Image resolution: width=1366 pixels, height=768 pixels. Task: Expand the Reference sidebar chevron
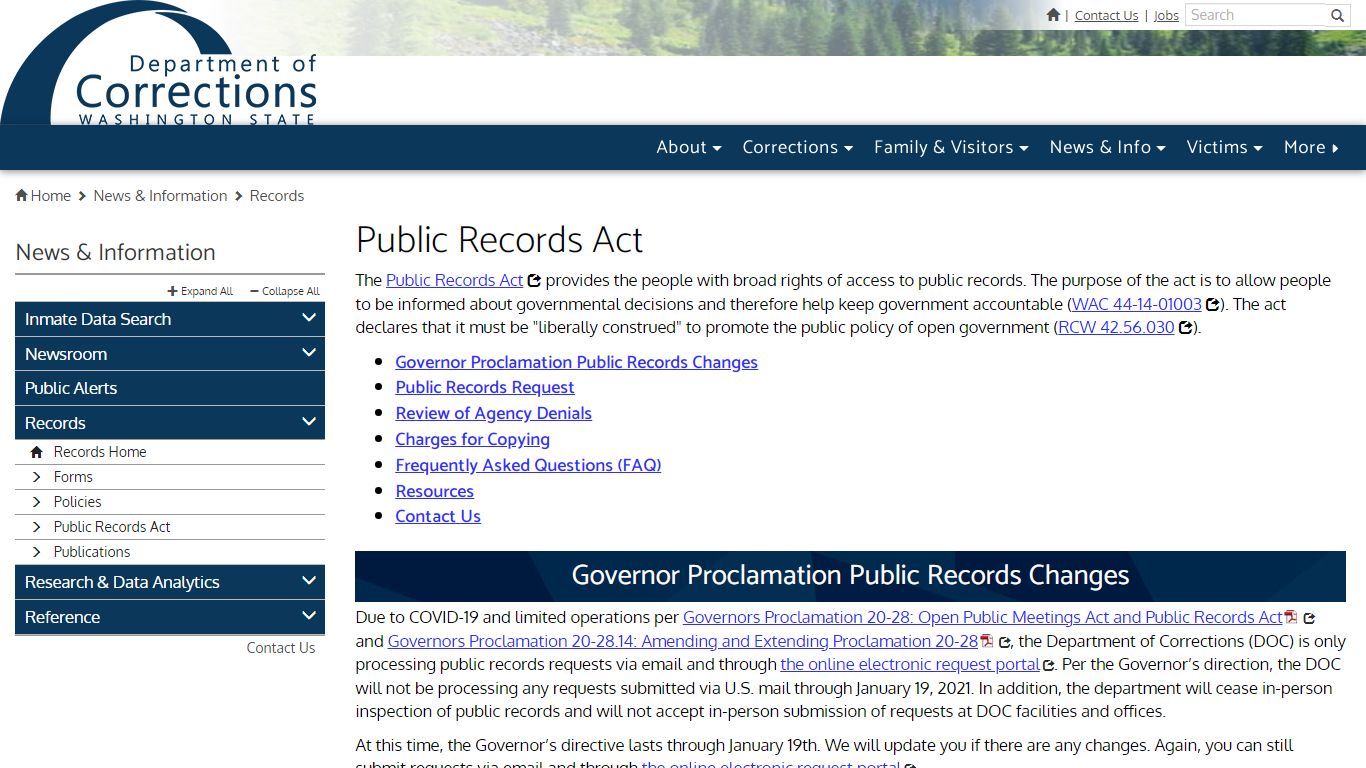pos(309,616)
